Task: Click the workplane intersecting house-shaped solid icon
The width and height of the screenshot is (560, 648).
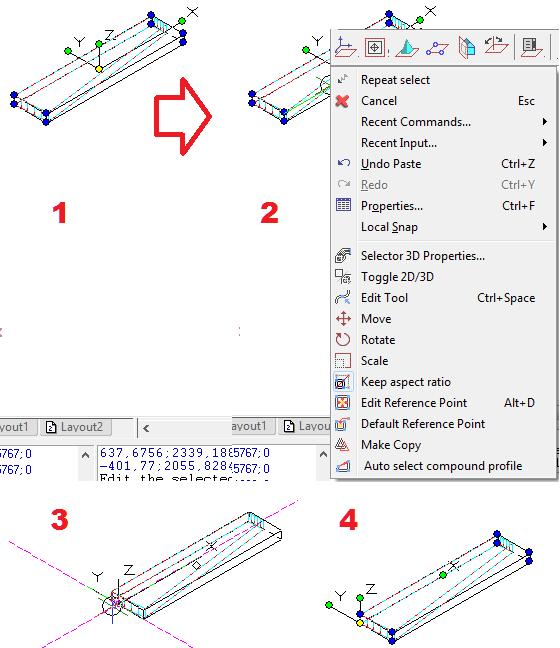Action: (467, 47)
